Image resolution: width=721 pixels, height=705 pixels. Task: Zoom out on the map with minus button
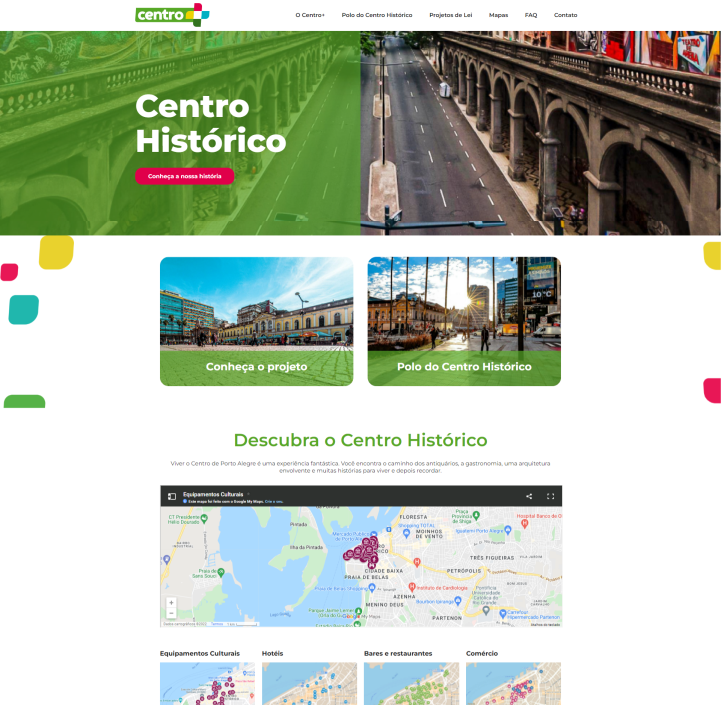(x=171, y=614)
